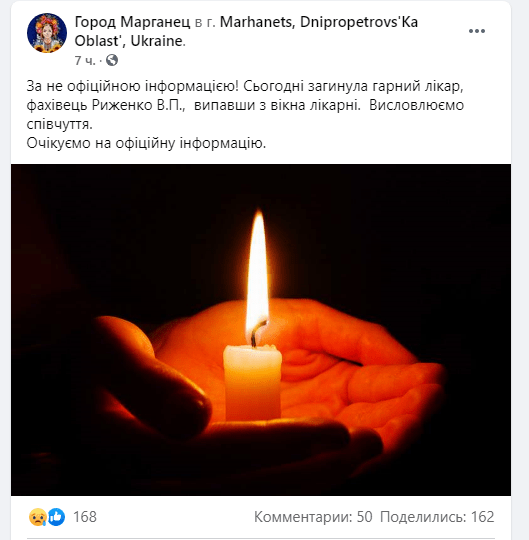Image resolution: width=529 pixels, height=540 pixels.
Task: Open 'Комментарии: 50' comments list
Action: point(313,517)
